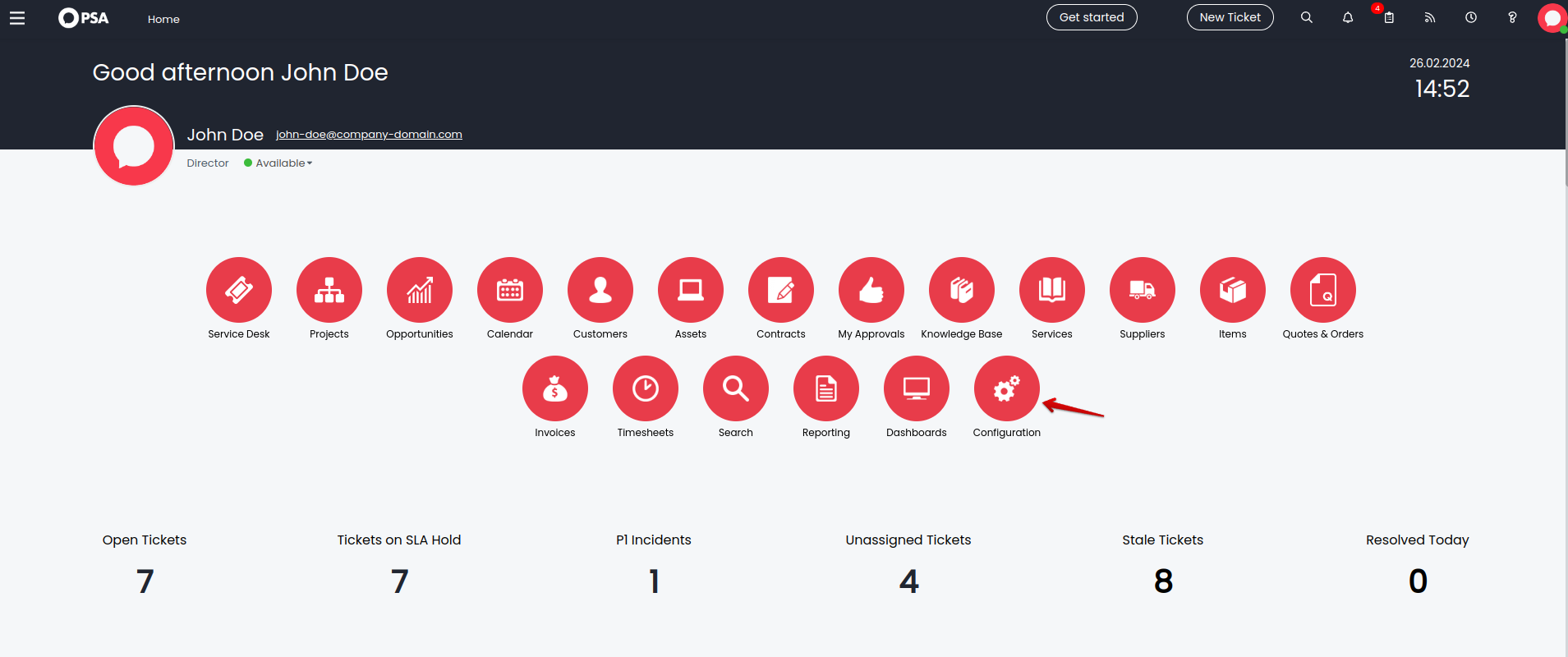Open the clipboard icon with red badge

coord(1389,17)
